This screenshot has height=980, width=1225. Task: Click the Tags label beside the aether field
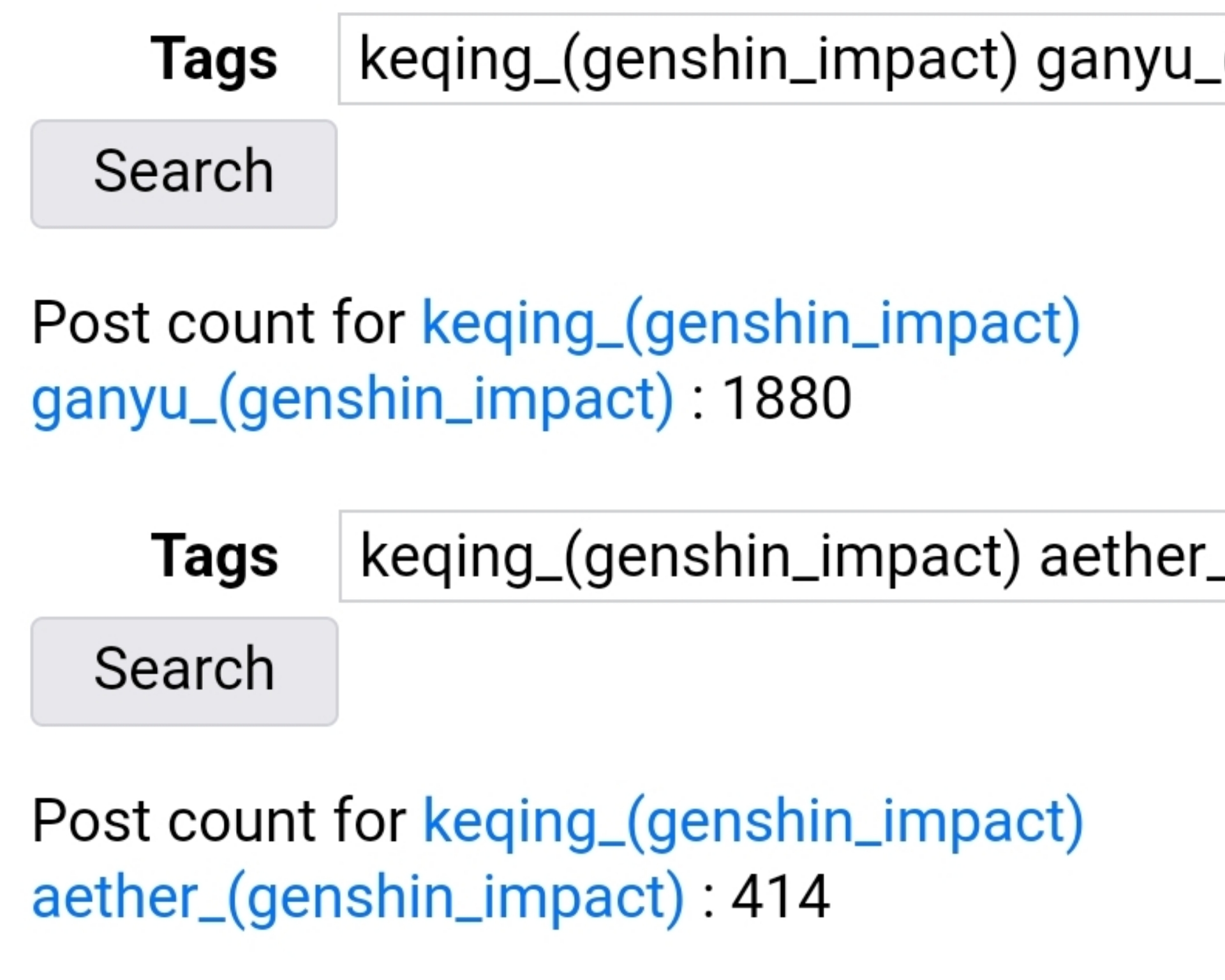click(x=214, y=556)
